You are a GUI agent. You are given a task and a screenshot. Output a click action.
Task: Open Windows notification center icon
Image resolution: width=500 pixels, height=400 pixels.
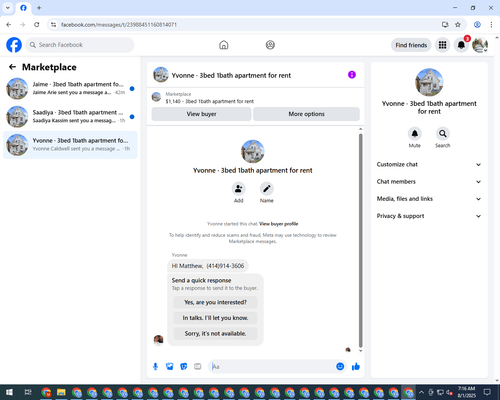point(487,392)
